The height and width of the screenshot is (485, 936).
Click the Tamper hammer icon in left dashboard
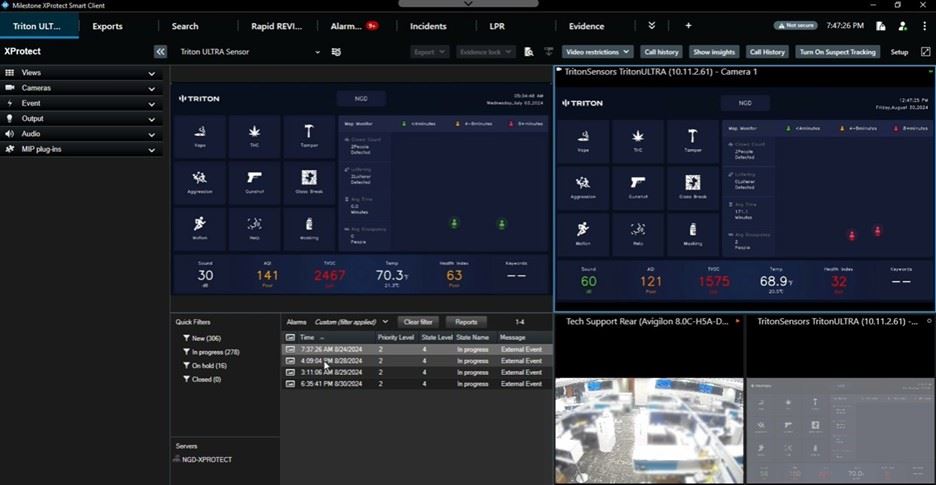308,132
